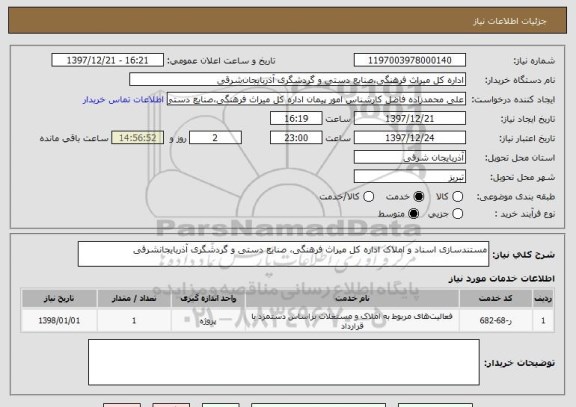Click the validity date field 1397/12/24
This screenshot has height=407, width=576.
pos(410,138)
